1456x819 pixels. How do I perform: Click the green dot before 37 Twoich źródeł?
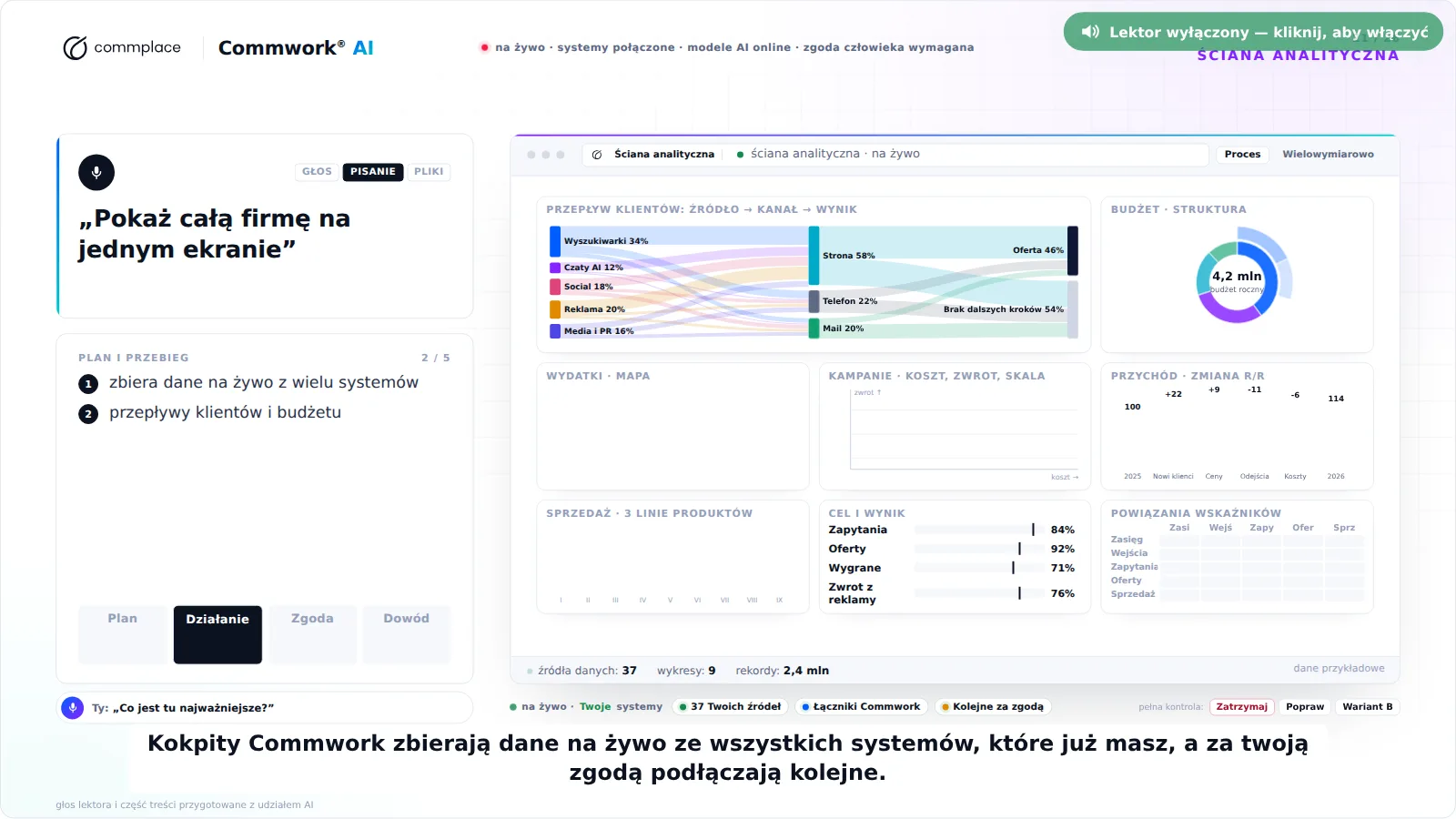click(682, 707)
